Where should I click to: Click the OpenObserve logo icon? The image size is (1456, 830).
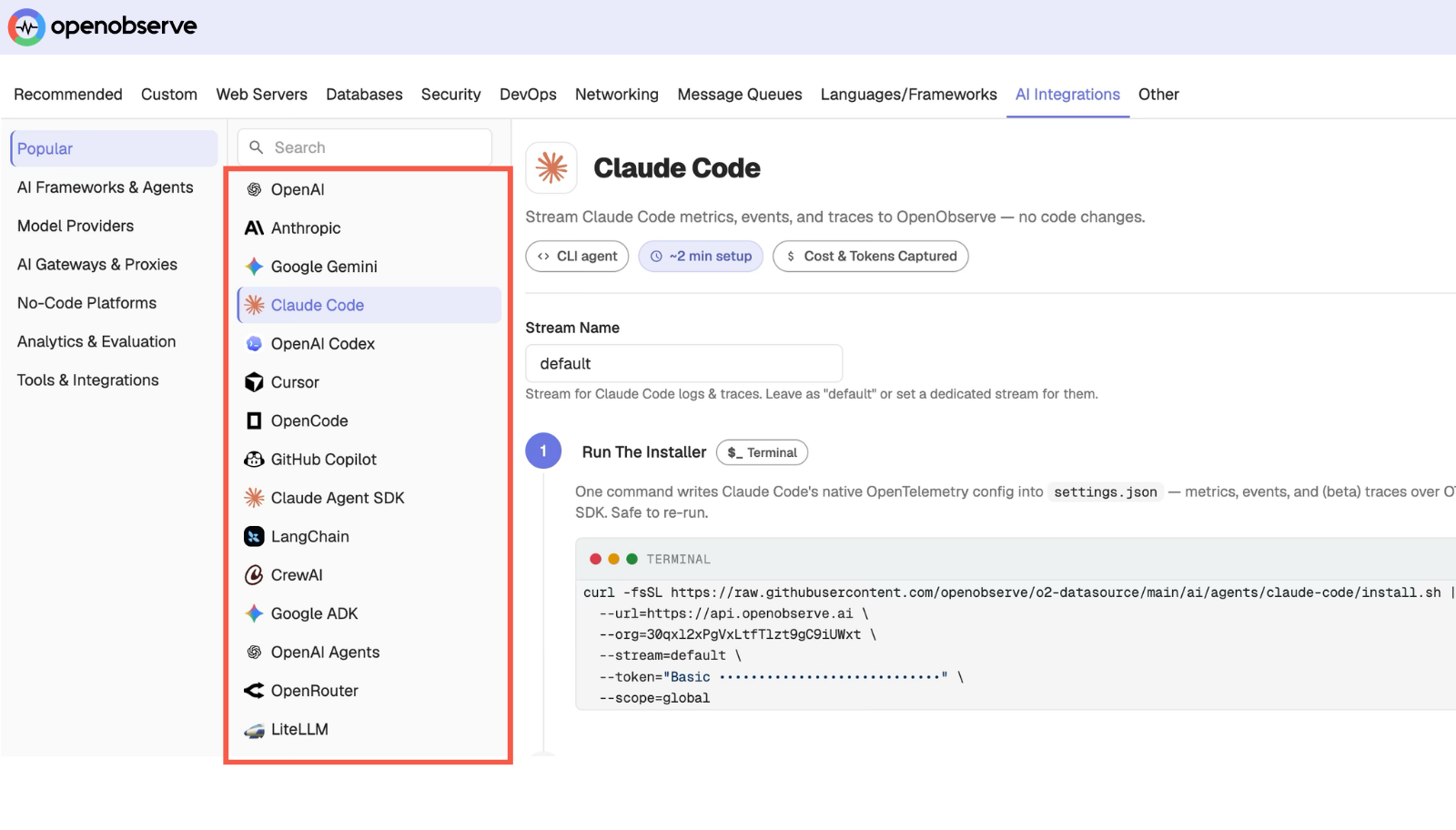pos(26,27)
